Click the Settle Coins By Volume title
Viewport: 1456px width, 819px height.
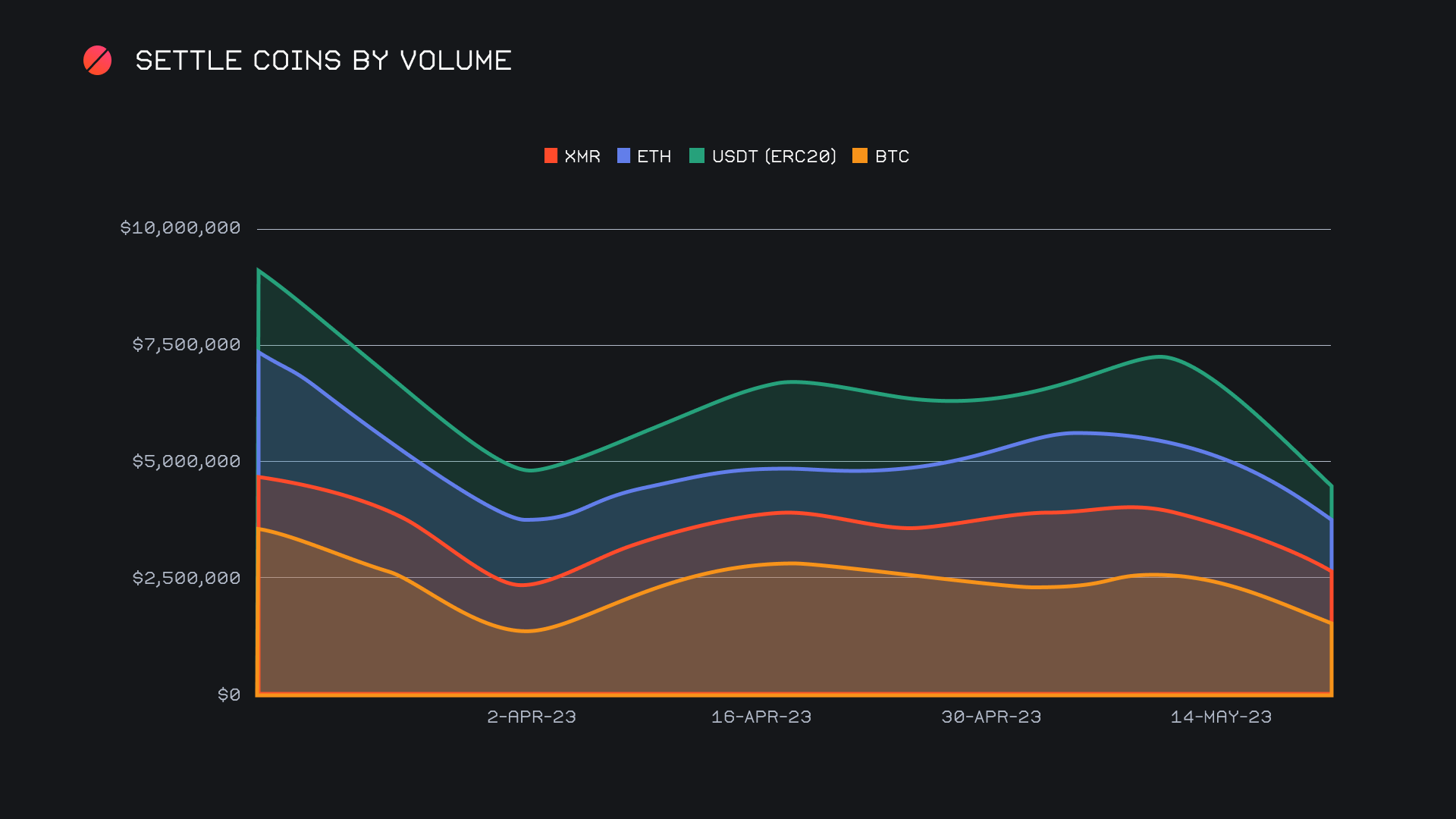pyautogui.click(x=323, y=61)
